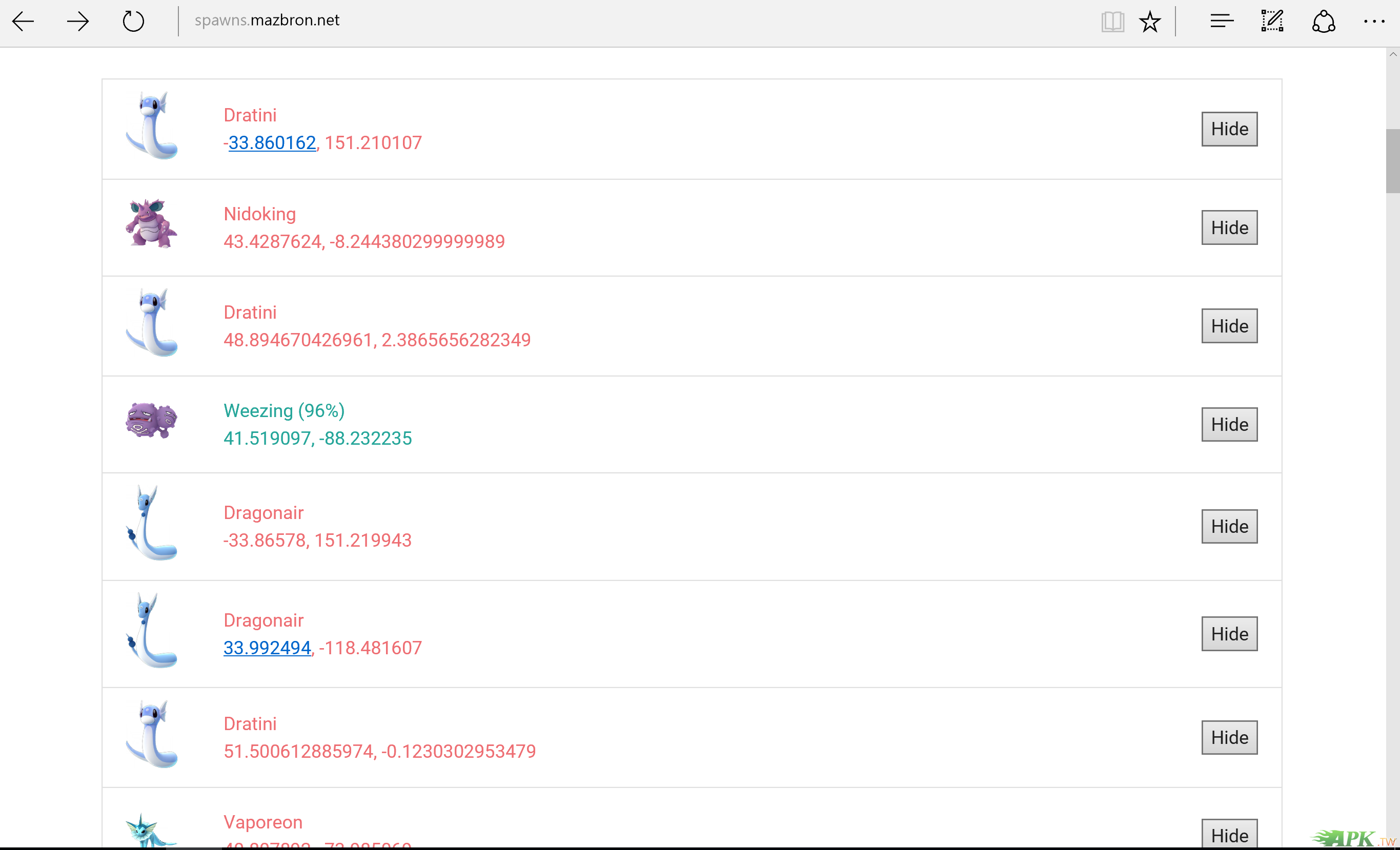Click the Make a Web Note icon
The width and height of the screenshot is (1400, 850).
[x=1272, y=22]
